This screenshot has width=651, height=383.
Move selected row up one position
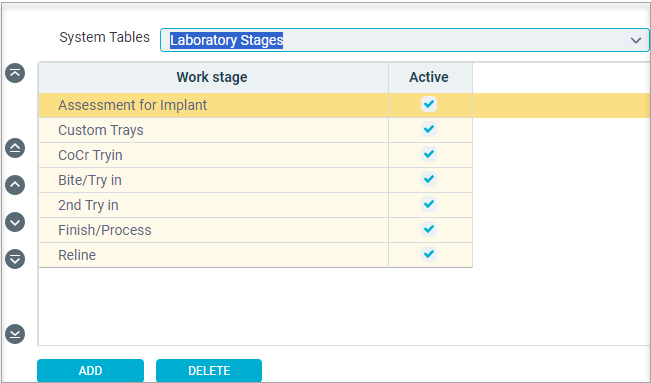coord(15,185)
